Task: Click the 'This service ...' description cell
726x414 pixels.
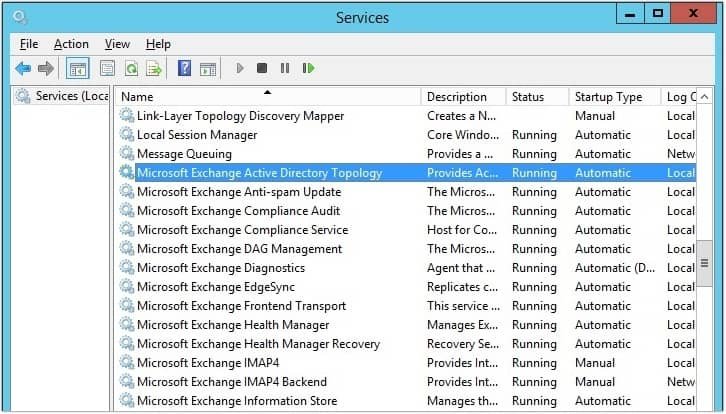Action: (463, 306)
